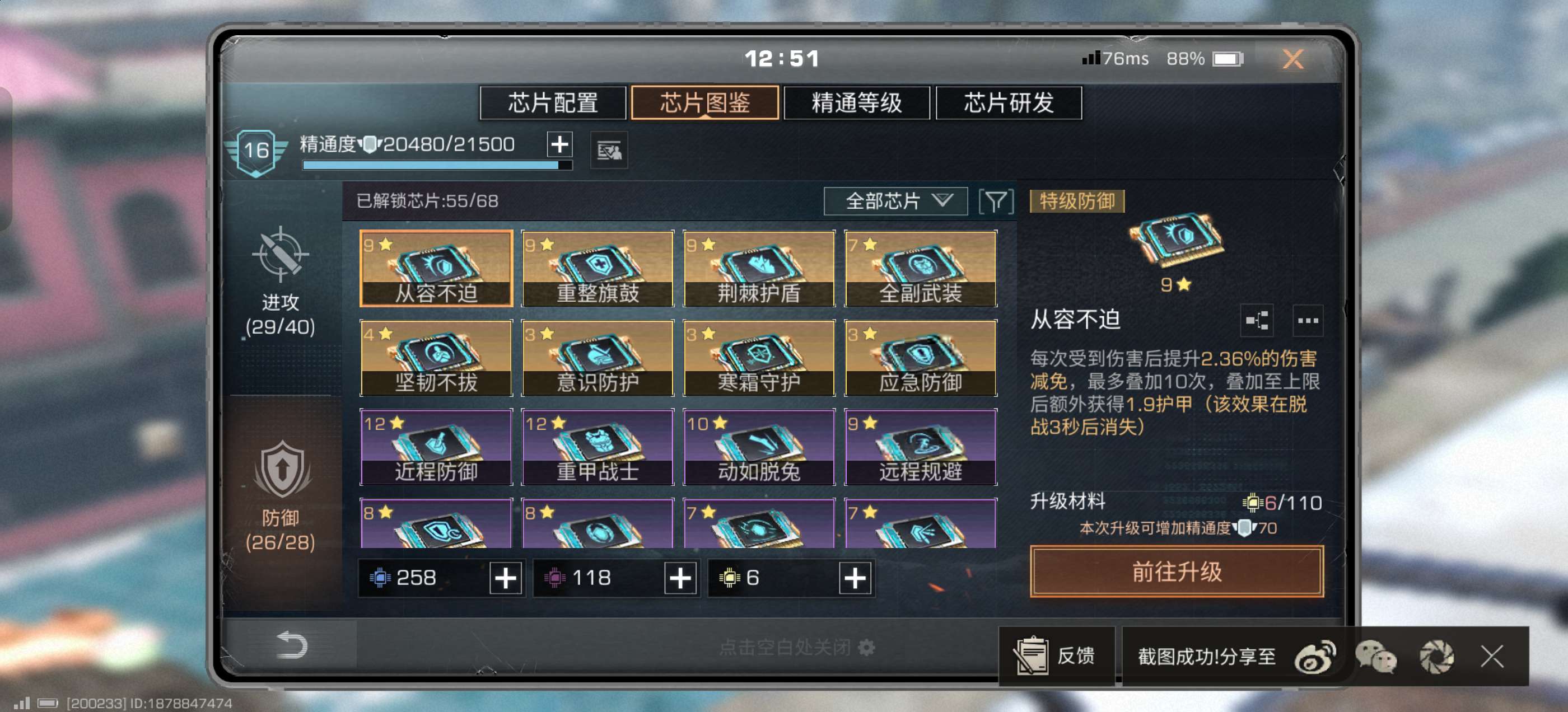Share screenshot to WeChat

[1376, 657]
